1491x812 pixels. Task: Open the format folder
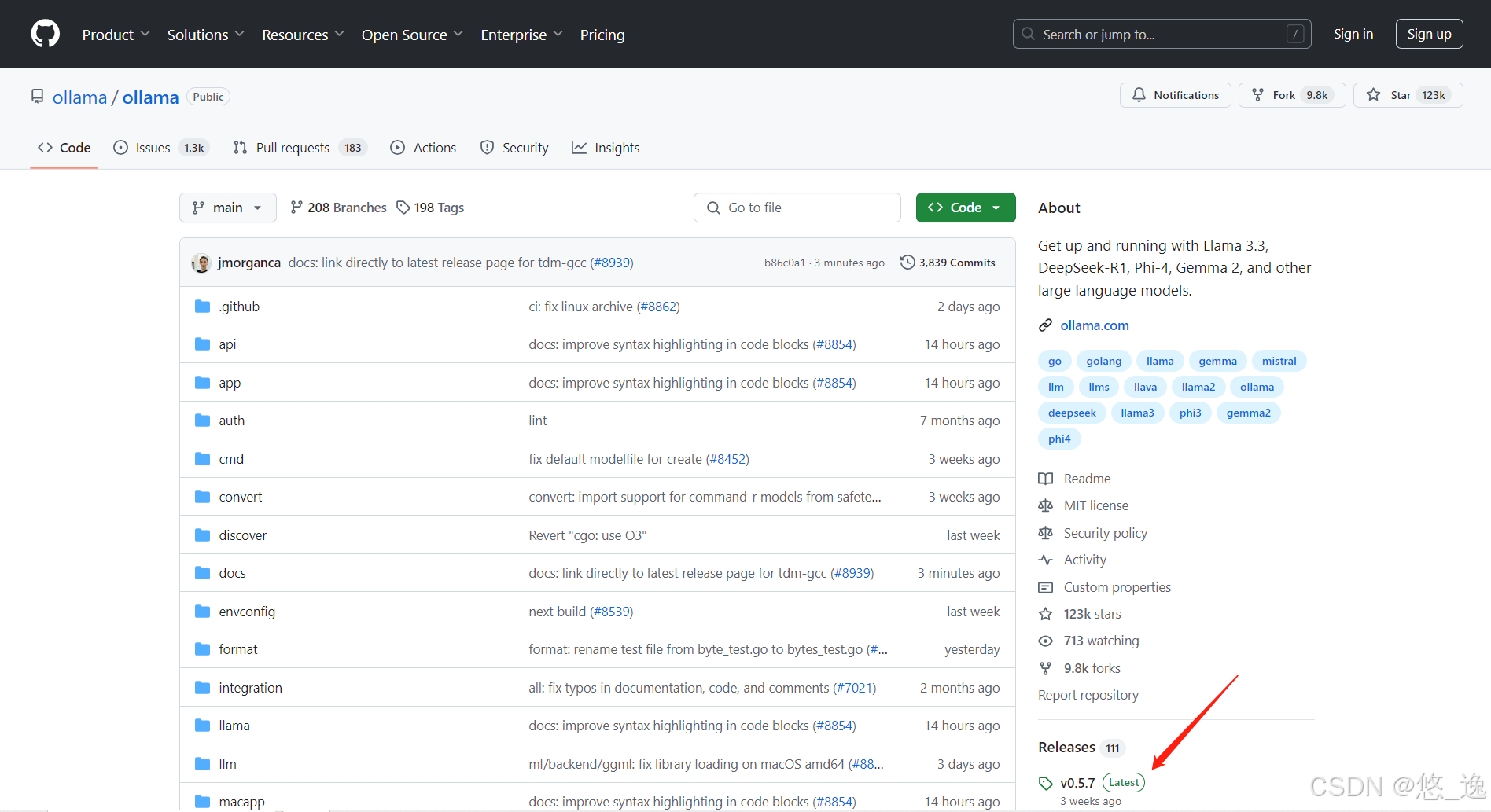(238, 649)
